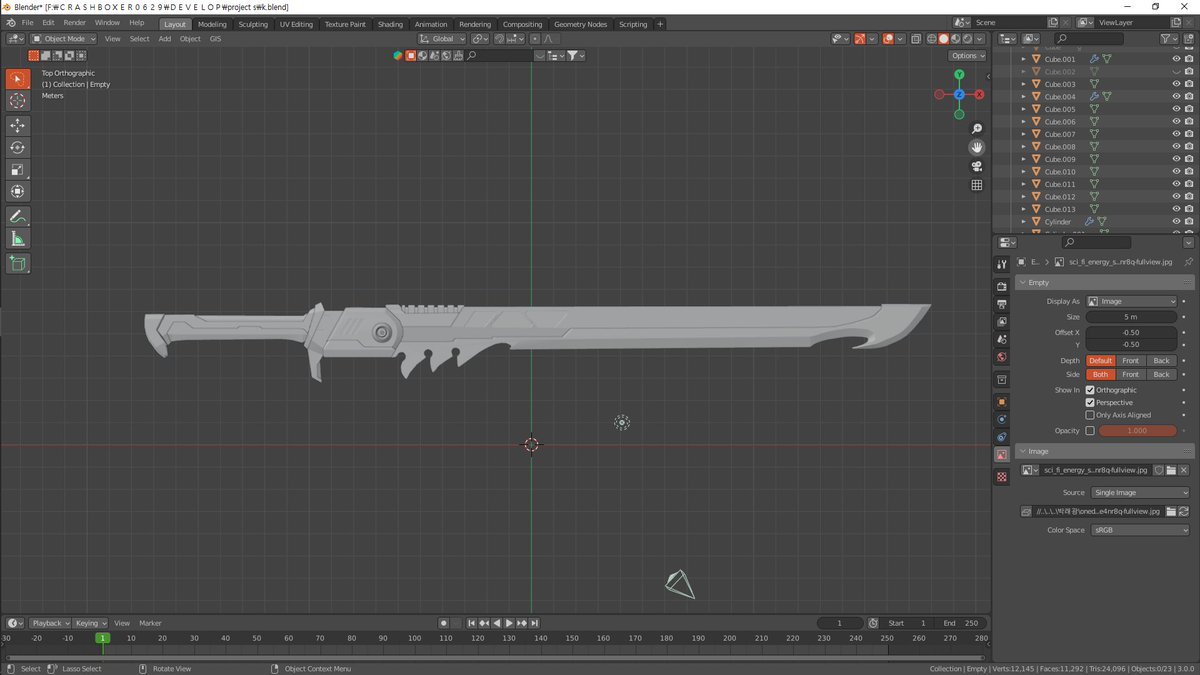Hide Cube.001 in the outliner viewport

pos(1176,59)
